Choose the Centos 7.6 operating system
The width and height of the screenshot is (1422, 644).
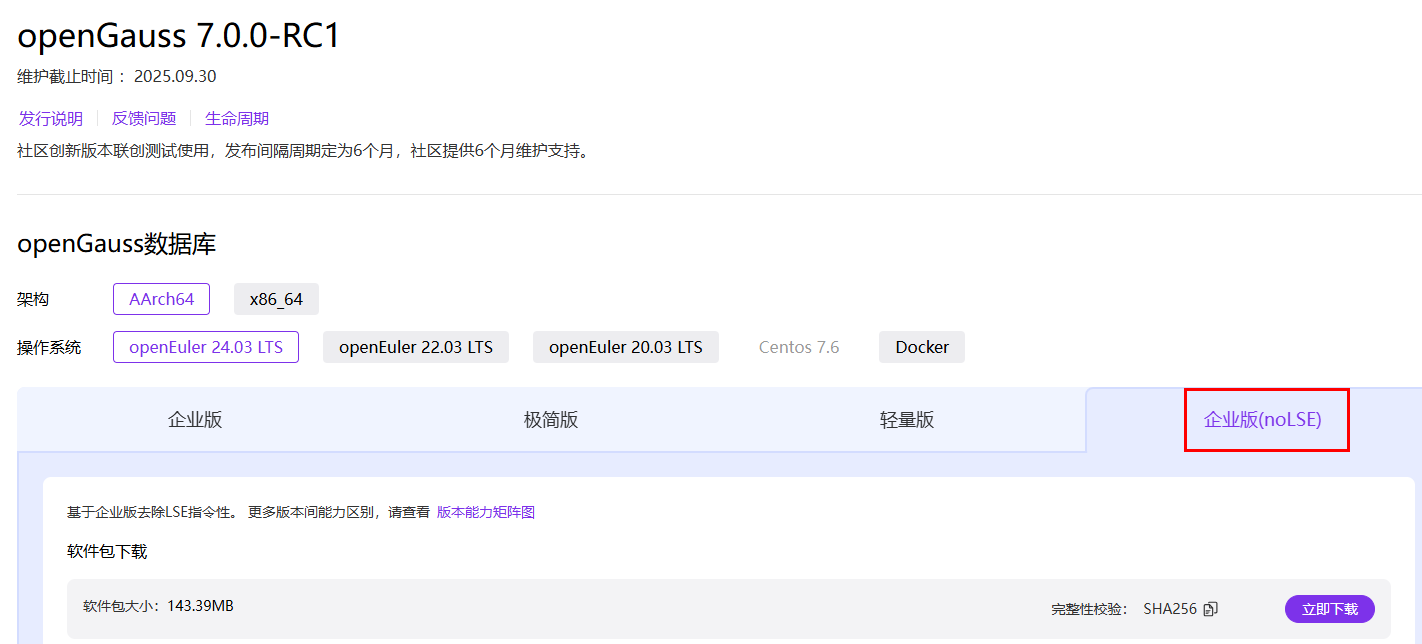pyautogui.click(x=799, y=347)
